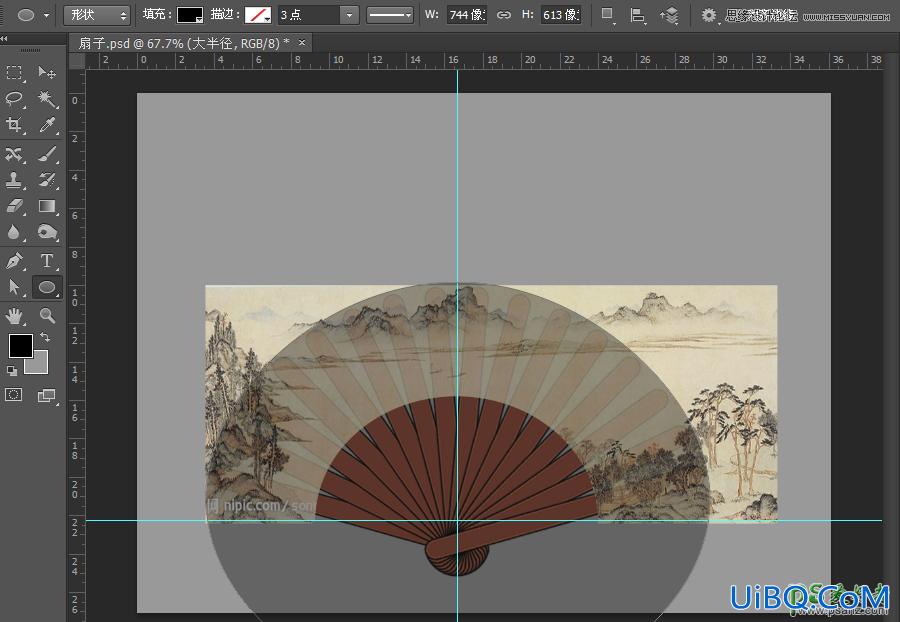Select the Eyedropper tool

47,125
